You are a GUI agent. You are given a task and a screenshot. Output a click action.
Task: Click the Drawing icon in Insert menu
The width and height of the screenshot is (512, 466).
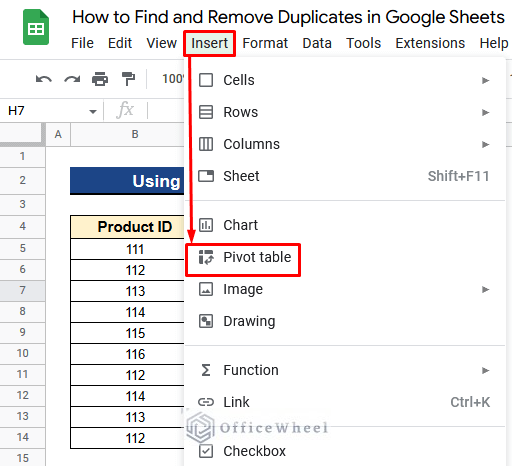206,321
